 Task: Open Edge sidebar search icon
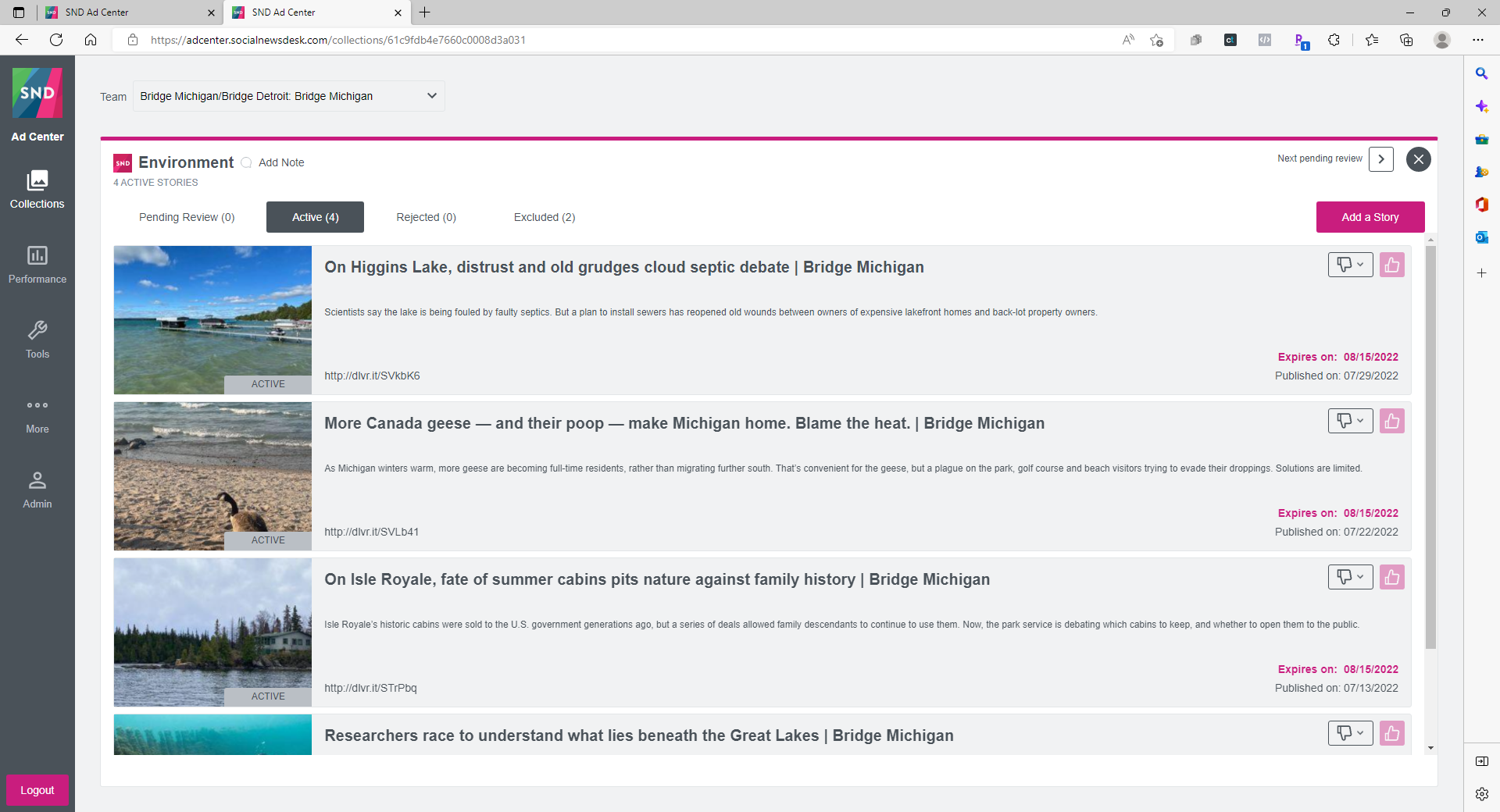[1481, 73]
